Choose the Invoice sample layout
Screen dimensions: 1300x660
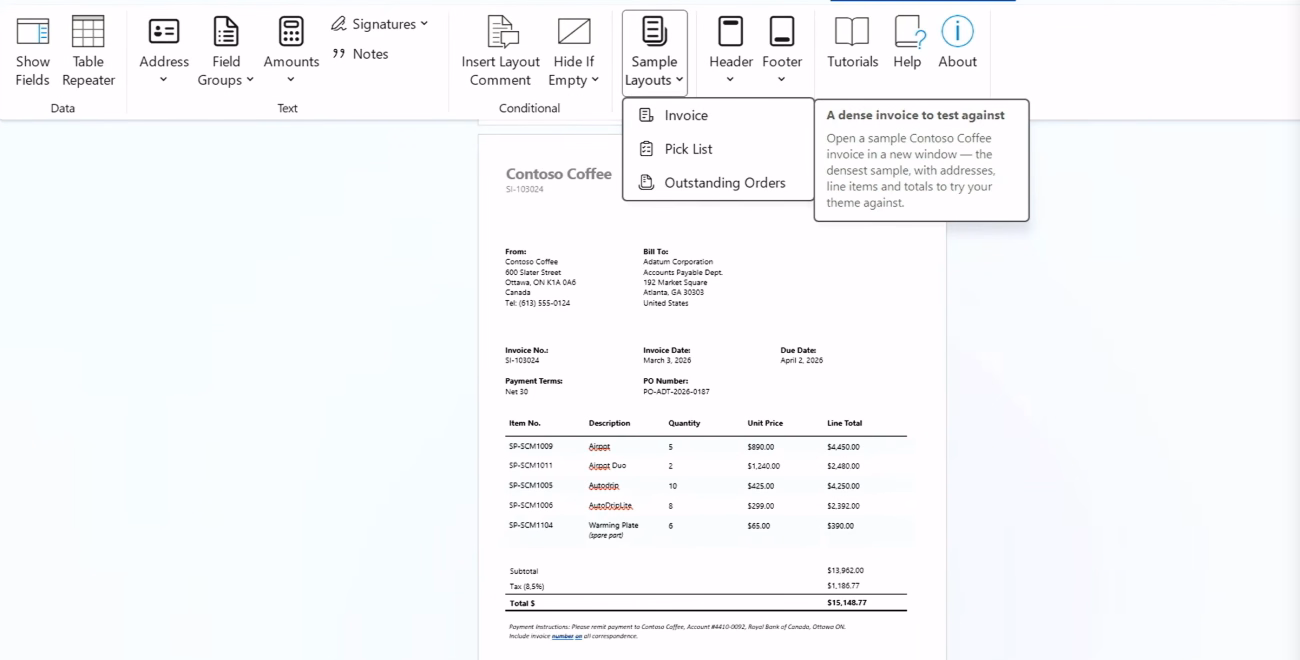click(x=718, y=116)
